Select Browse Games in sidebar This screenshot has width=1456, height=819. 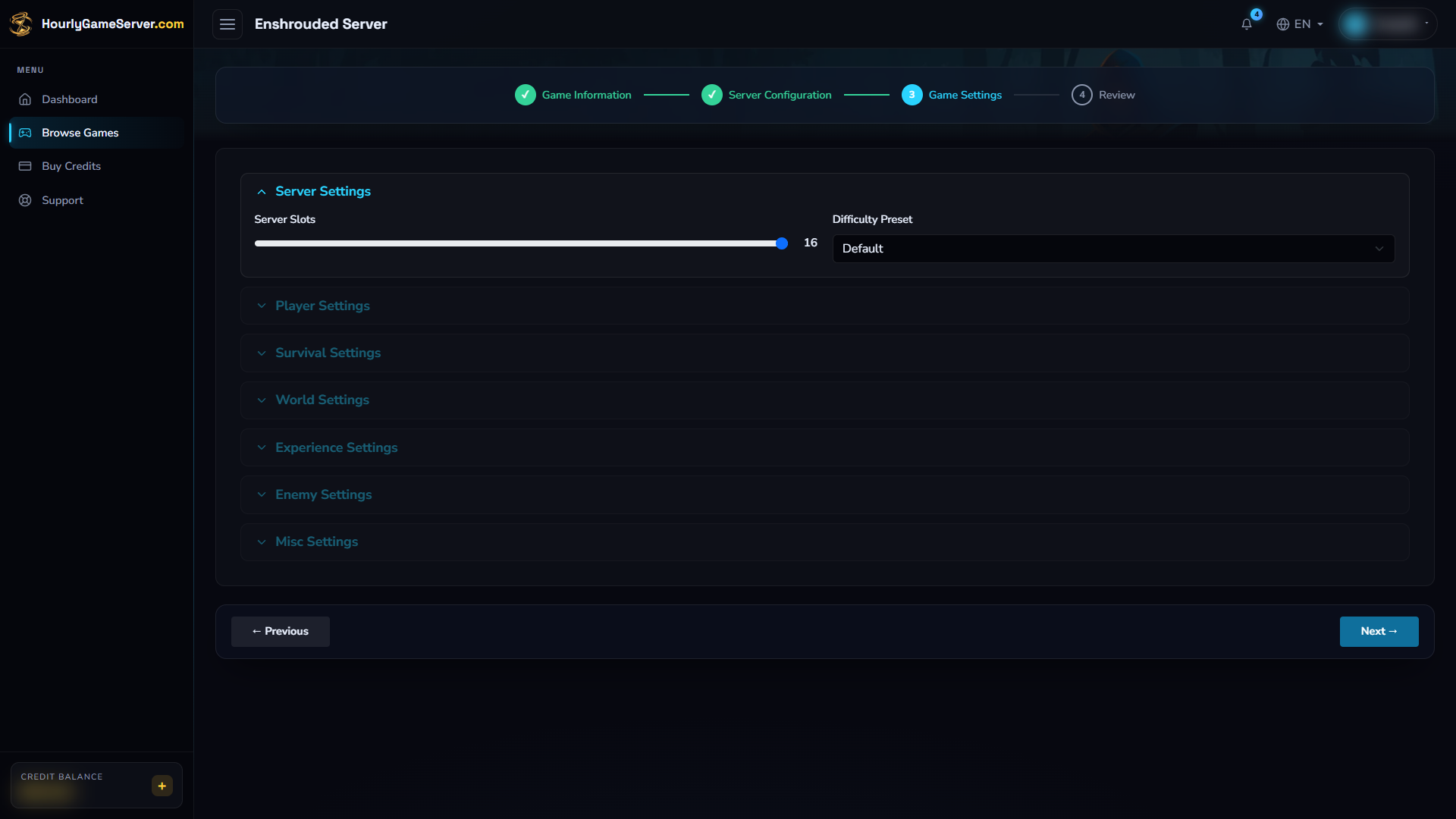[x=96, y=133]
